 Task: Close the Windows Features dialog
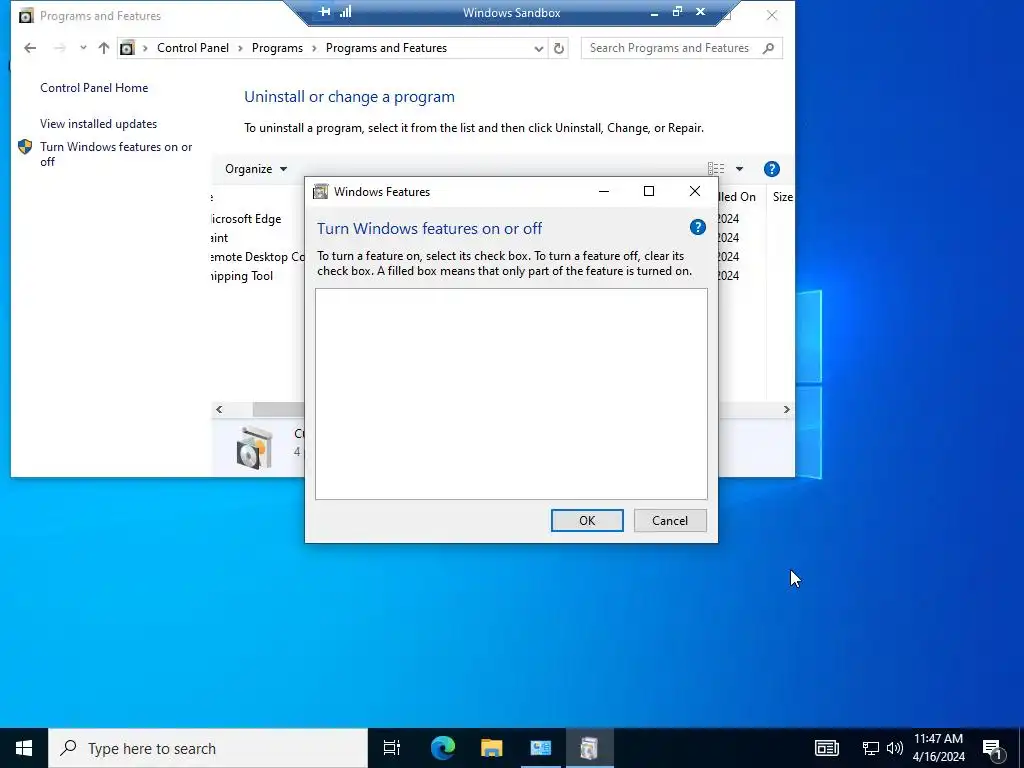(x=695, y=191)
